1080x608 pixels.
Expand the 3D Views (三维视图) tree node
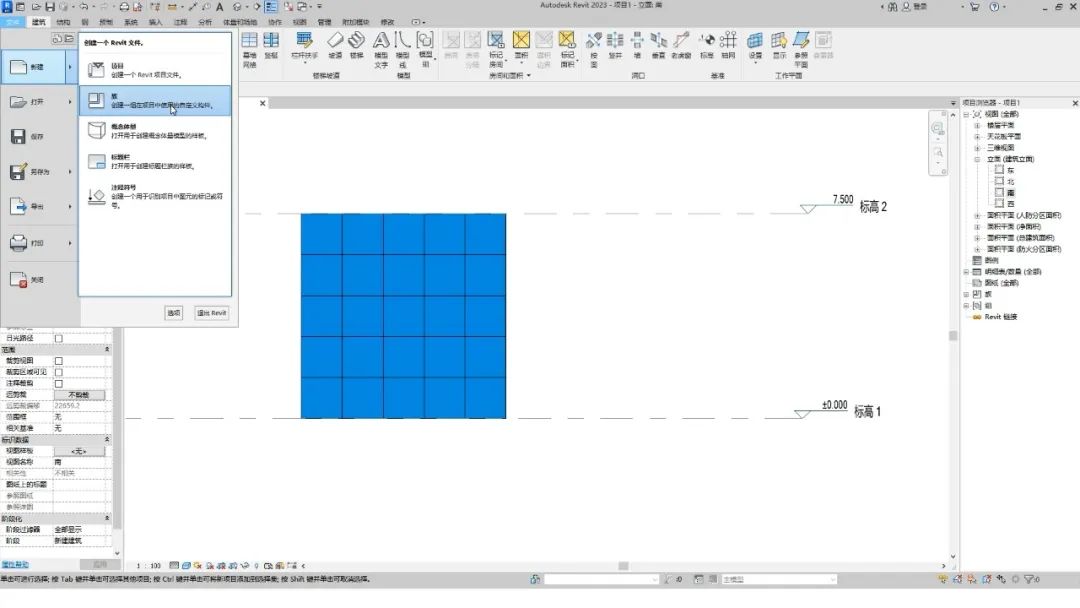pos(977,147)
